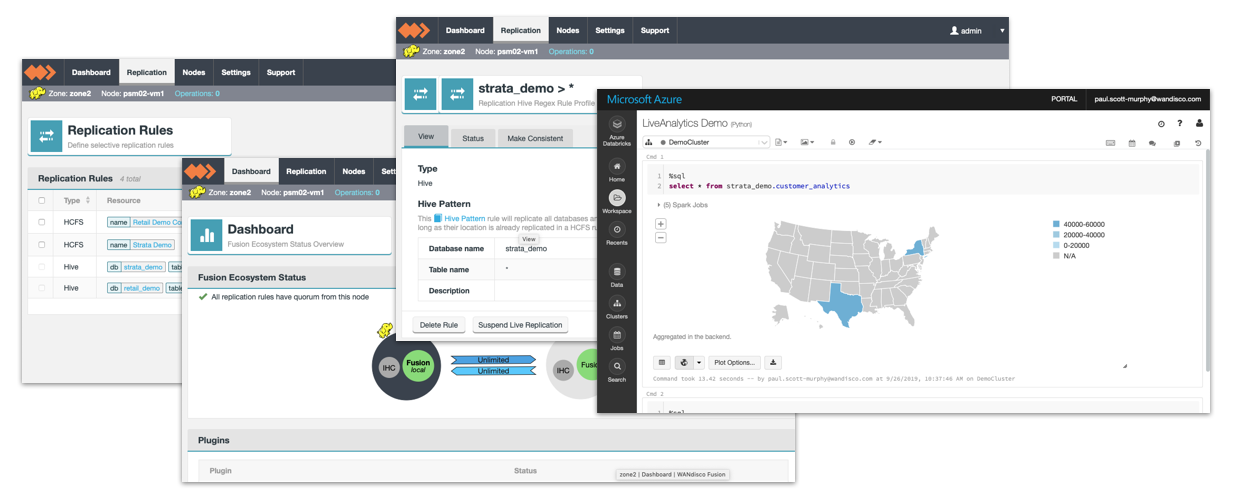The height and width of the screenshot is (502, 1238).
Task: Go to Clusters in the Databricks sidebar
Action: (617, 304)
